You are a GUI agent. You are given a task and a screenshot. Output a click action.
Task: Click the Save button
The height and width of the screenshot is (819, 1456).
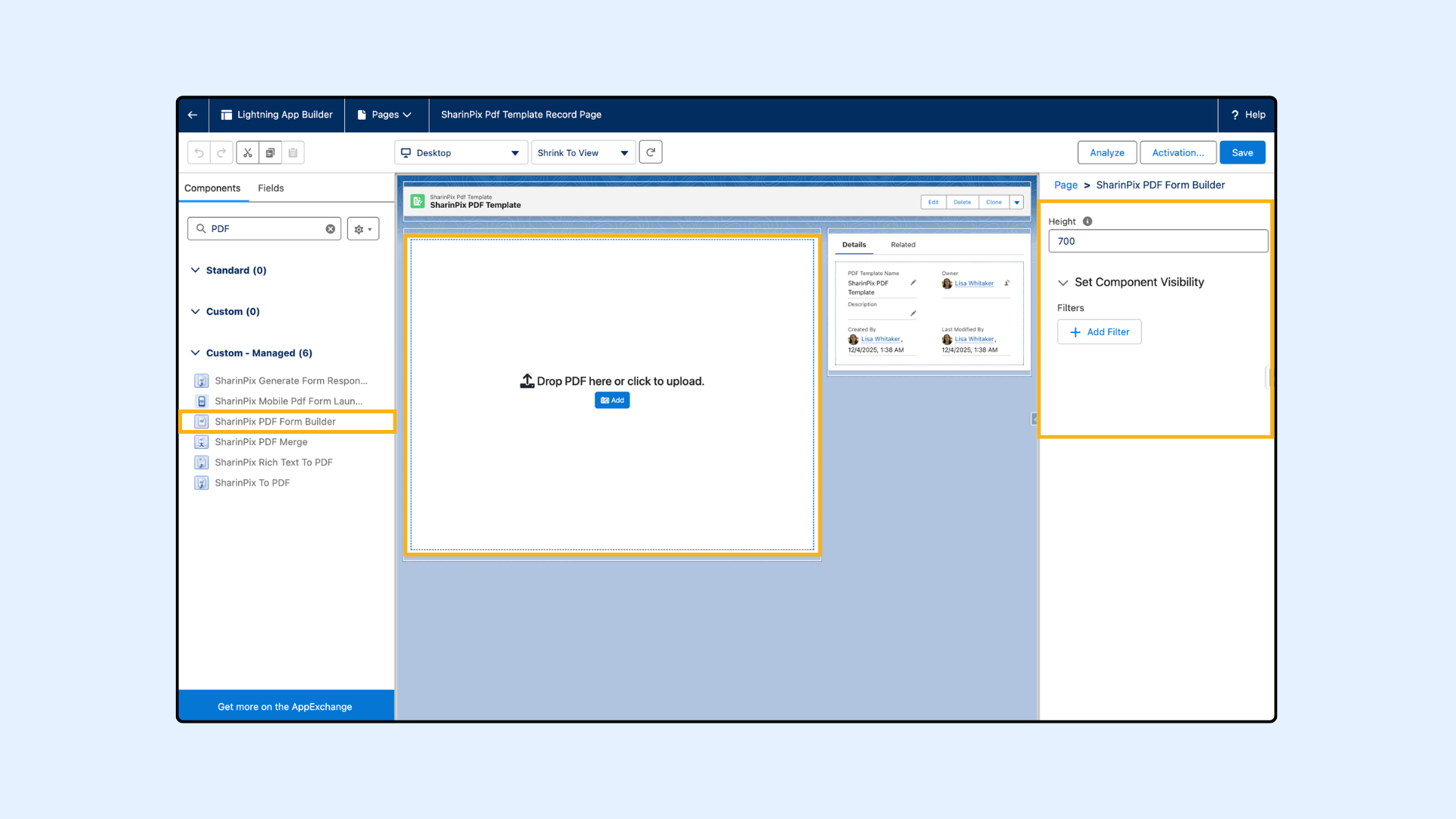(x=1242, y=152)
